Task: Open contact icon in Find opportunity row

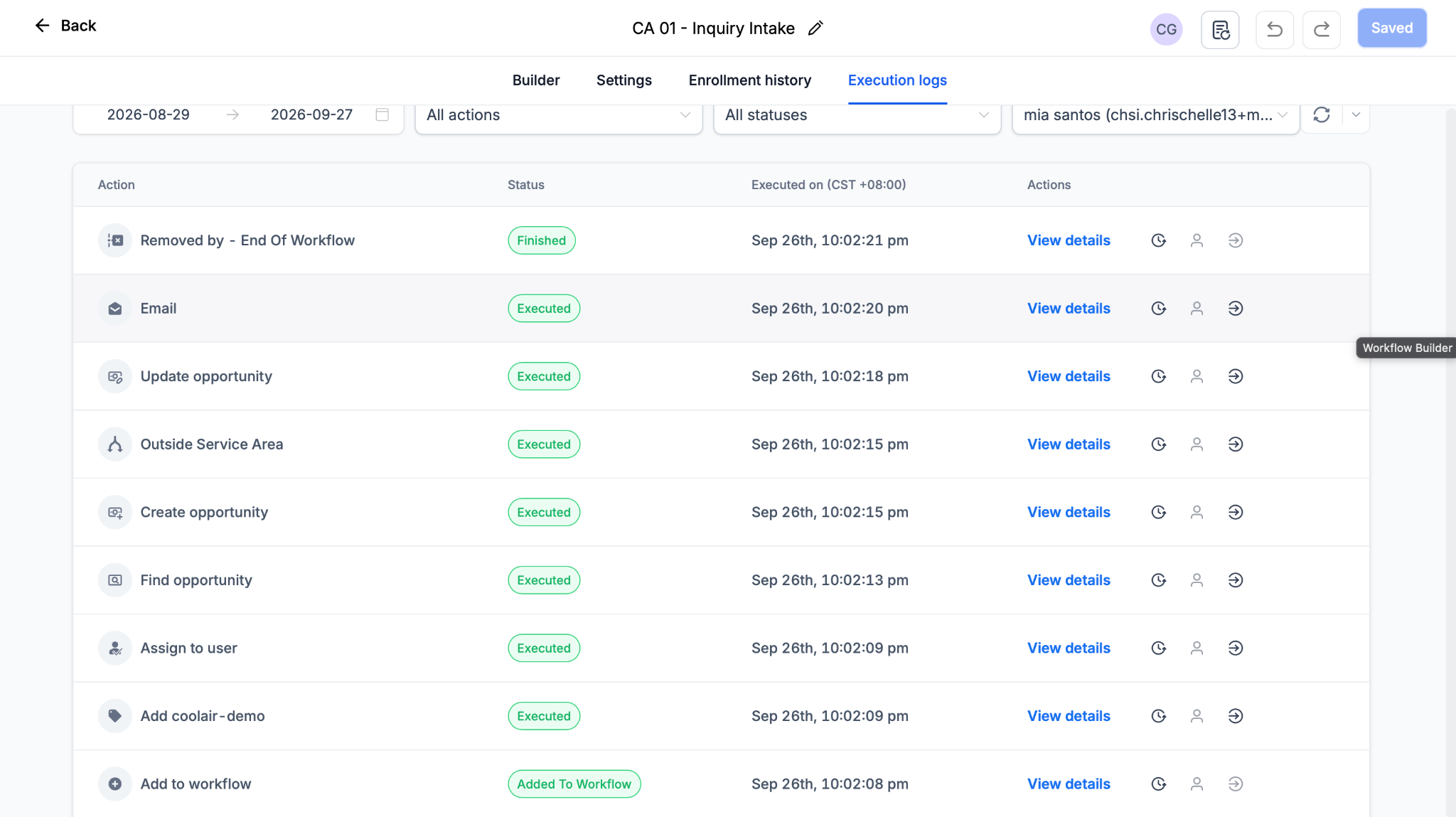Action: pos(1197,580)
